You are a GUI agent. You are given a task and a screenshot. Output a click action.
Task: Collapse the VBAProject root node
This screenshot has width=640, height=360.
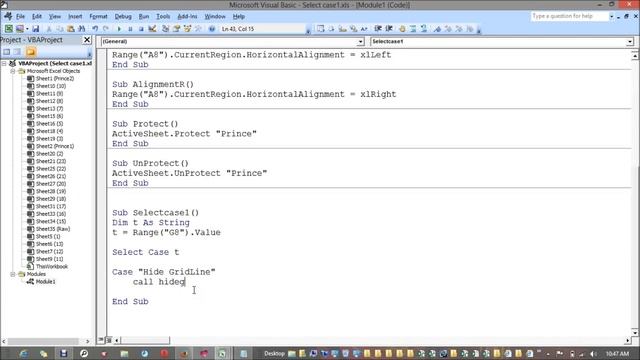tap(4, 63)
